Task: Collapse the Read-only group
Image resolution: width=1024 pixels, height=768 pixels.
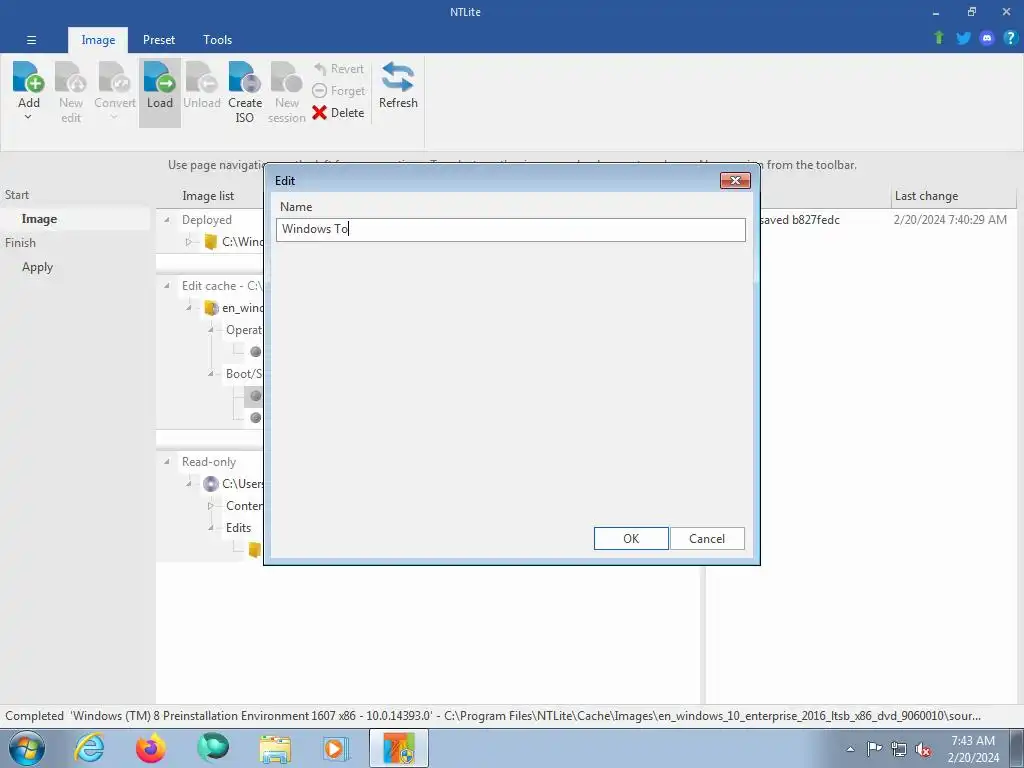Action: coord(167,462)
